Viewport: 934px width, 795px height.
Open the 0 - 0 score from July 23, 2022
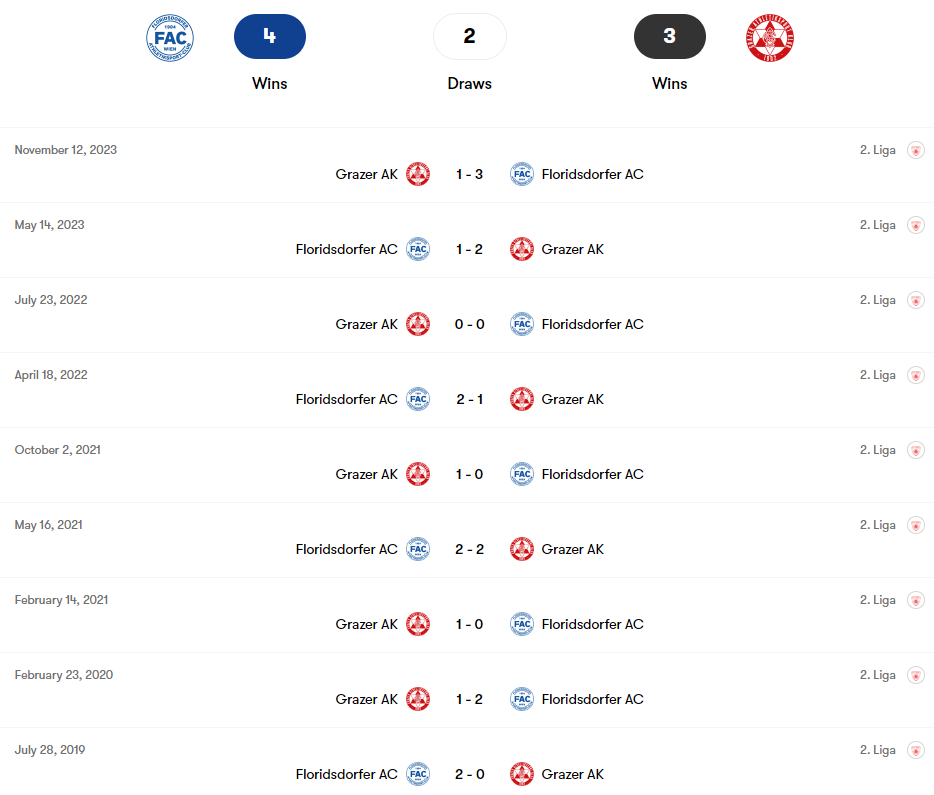pos(469,325)
